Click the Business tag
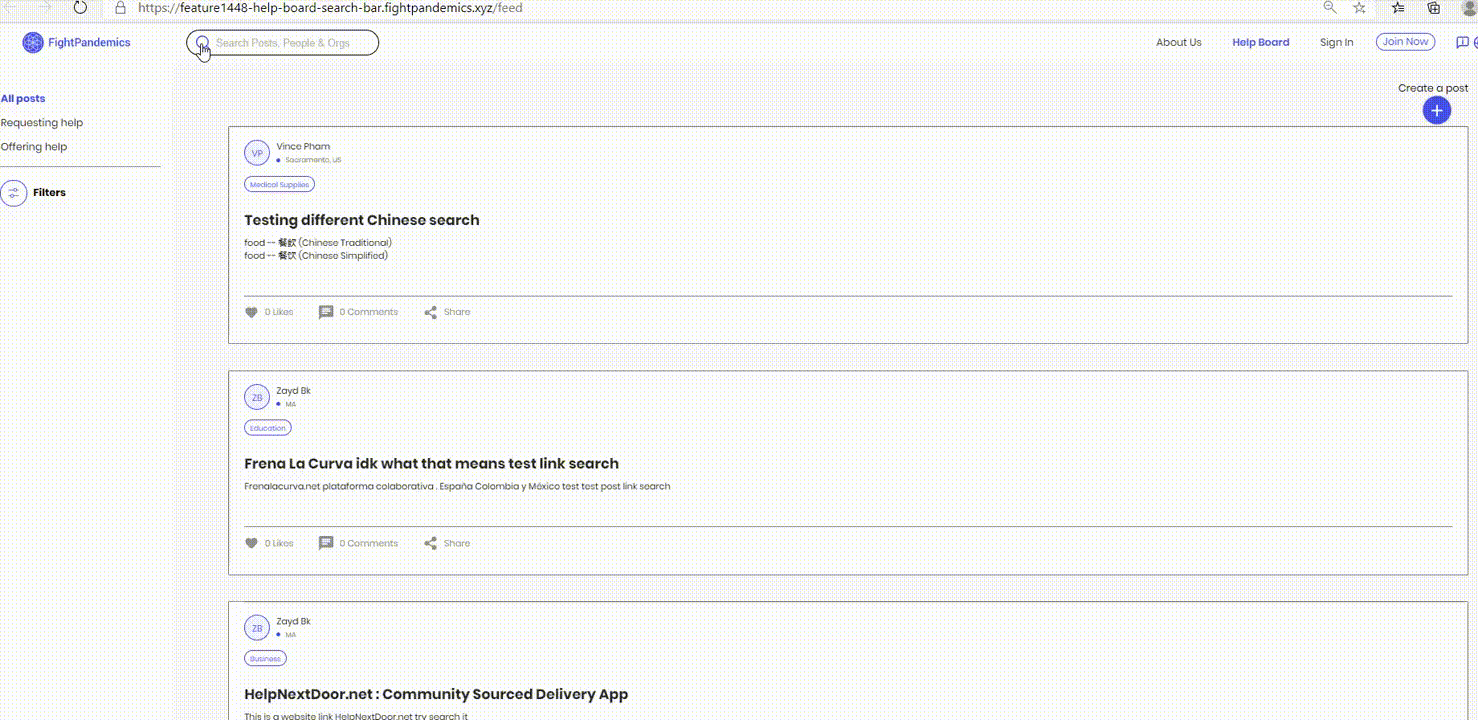Viewport: 1478px width, 720px height. click(265, 659)
